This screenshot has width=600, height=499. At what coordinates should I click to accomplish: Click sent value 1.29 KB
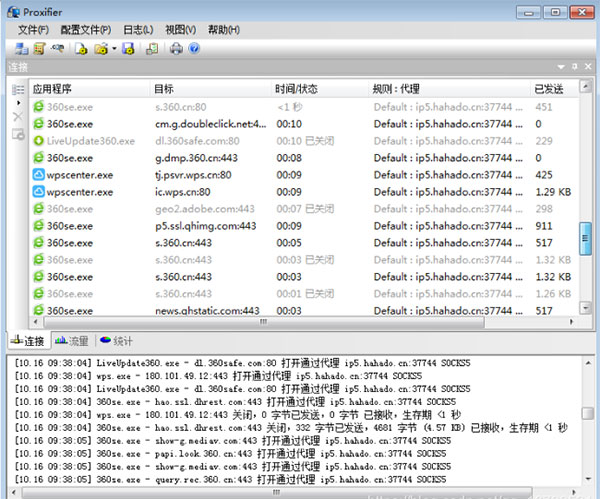coord(553,192)
